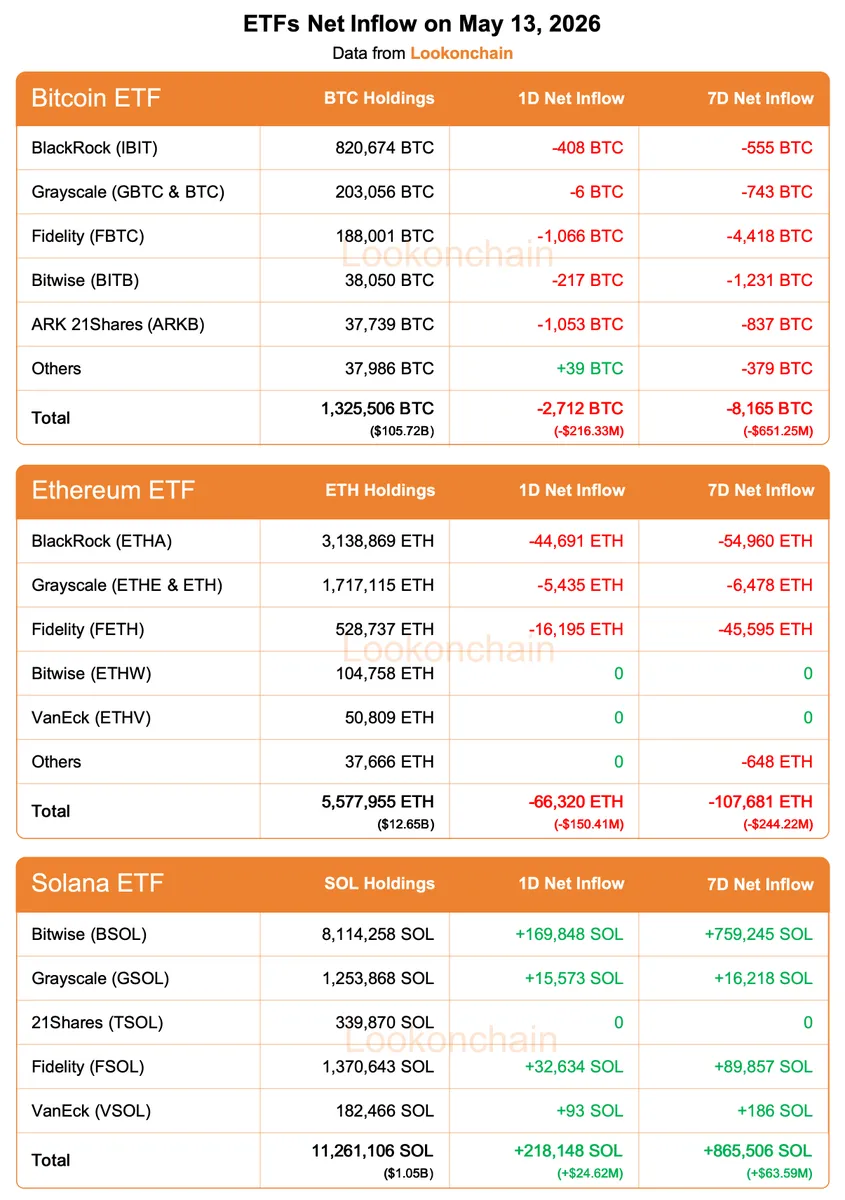The width and height of the screenshot is (845, 1200).
Task: Select the BlackRock (IBIT) row label
Action: [95, 148]
